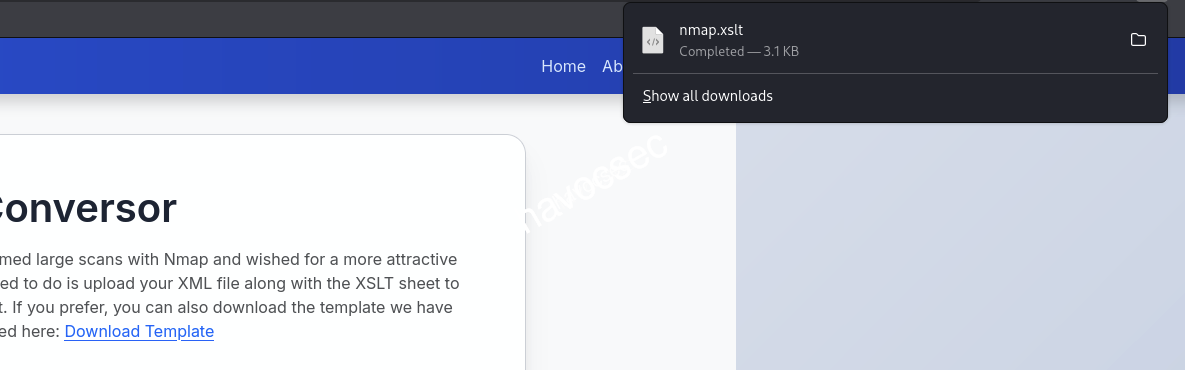
Task: Open the folder containing nmap.xslt
Action: 1137,40
